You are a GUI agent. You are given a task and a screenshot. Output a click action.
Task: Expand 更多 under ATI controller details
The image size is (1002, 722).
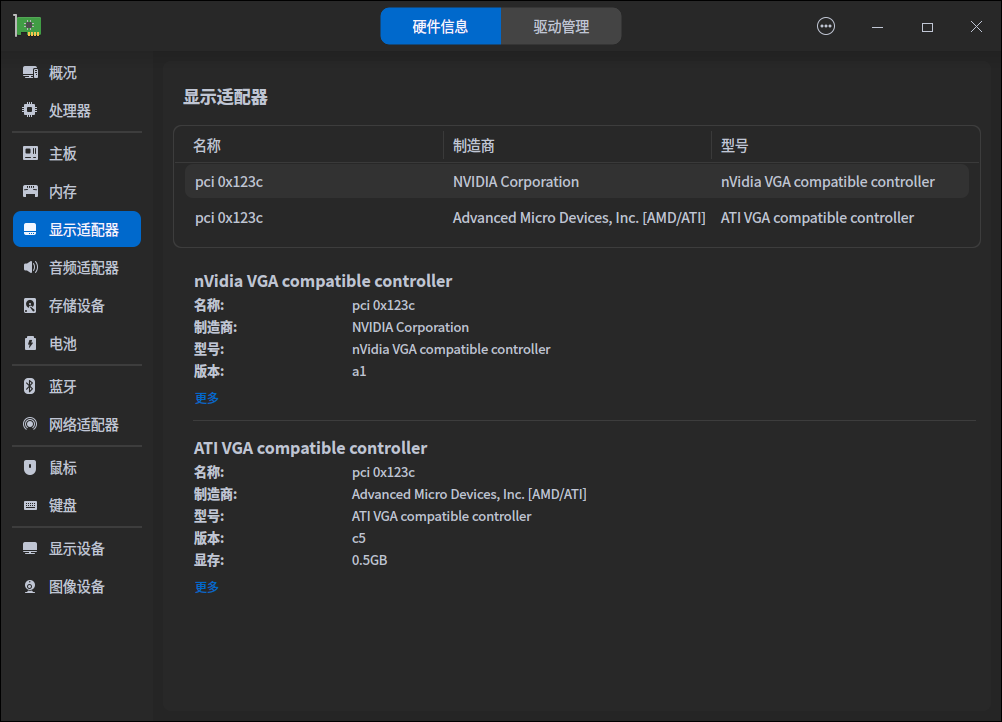[x=206, y=587]
